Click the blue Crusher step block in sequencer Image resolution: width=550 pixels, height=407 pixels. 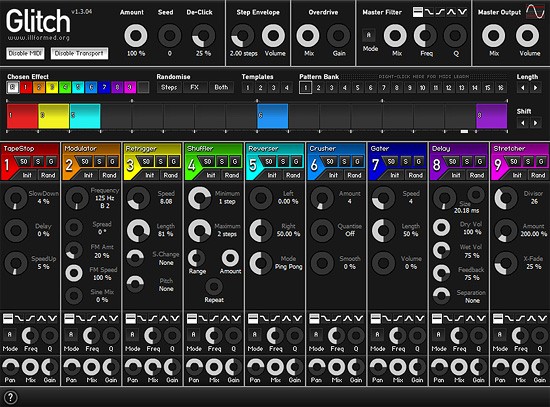(273, 116)
